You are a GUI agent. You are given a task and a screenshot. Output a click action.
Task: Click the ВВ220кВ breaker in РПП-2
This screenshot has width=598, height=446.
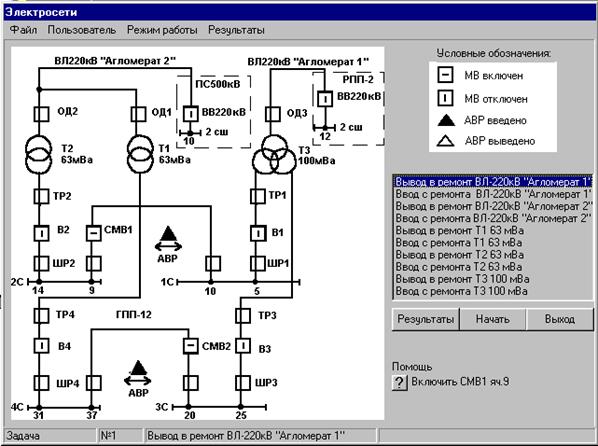pyautogui.click(x=325, y=99)
